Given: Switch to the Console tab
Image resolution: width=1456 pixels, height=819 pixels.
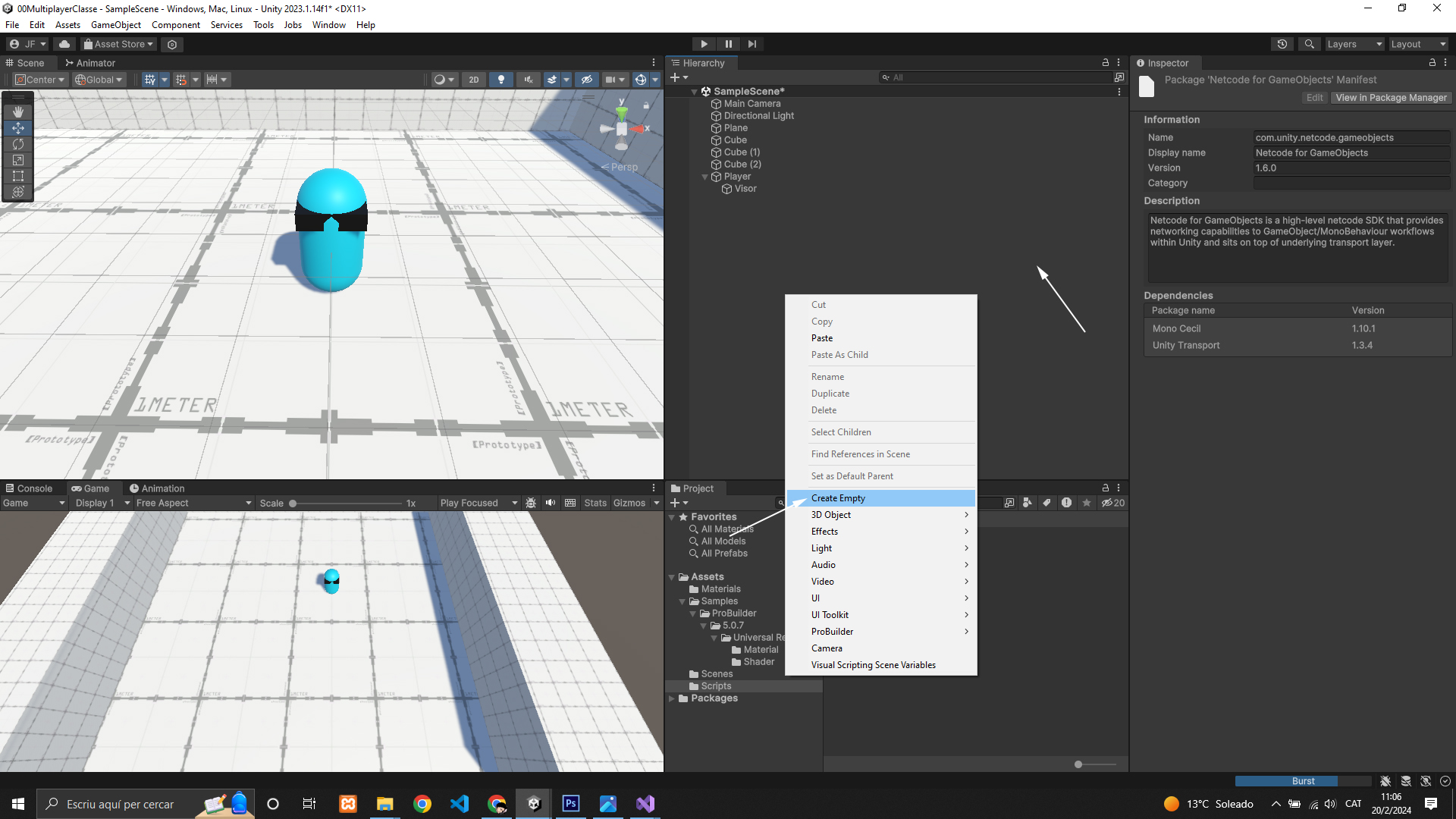Looking at the screenshot, I should pos(29,488).
